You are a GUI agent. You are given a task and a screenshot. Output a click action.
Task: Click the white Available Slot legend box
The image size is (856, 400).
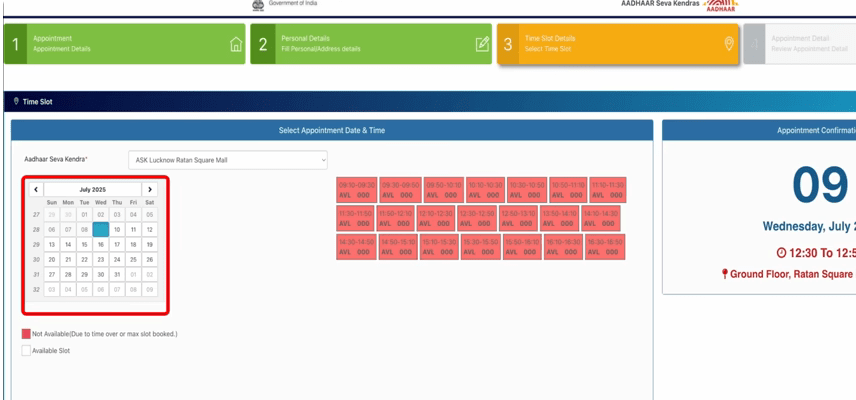[25, 351]
